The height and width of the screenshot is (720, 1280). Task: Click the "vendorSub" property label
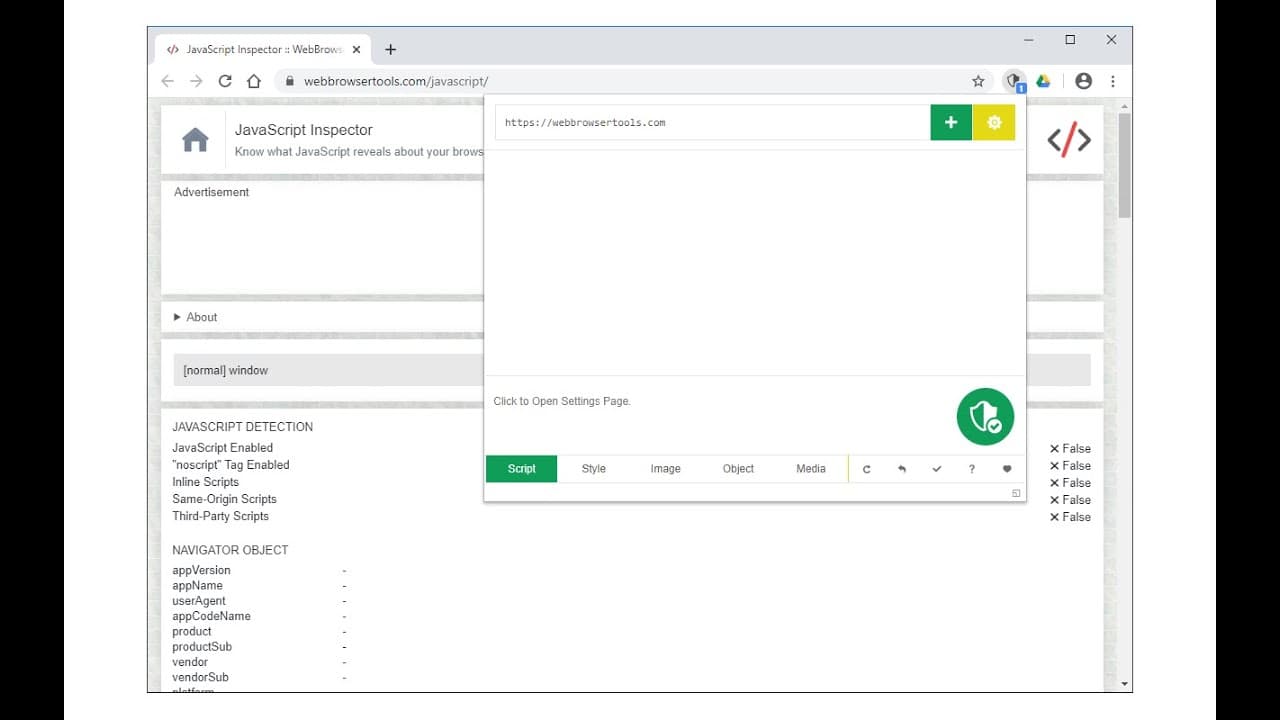[x=200, y=677]
